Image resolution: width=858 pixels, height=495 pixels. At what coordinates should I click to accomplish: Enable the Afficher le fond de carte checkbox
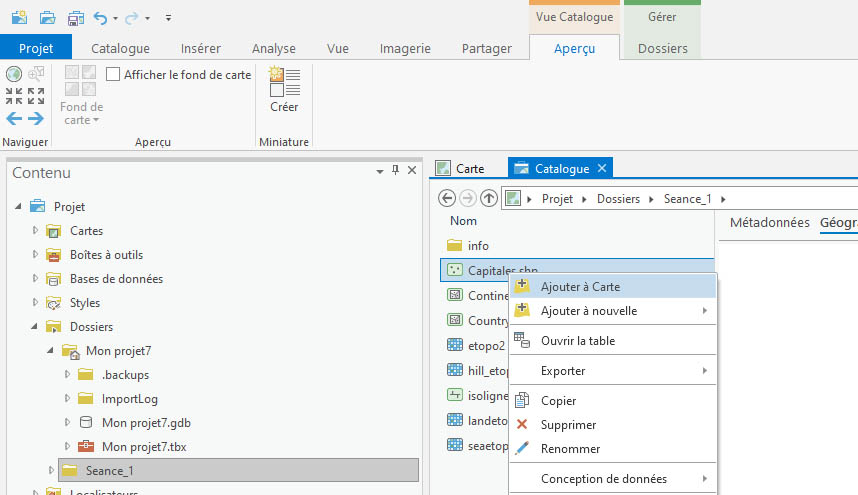click(113, 74)
